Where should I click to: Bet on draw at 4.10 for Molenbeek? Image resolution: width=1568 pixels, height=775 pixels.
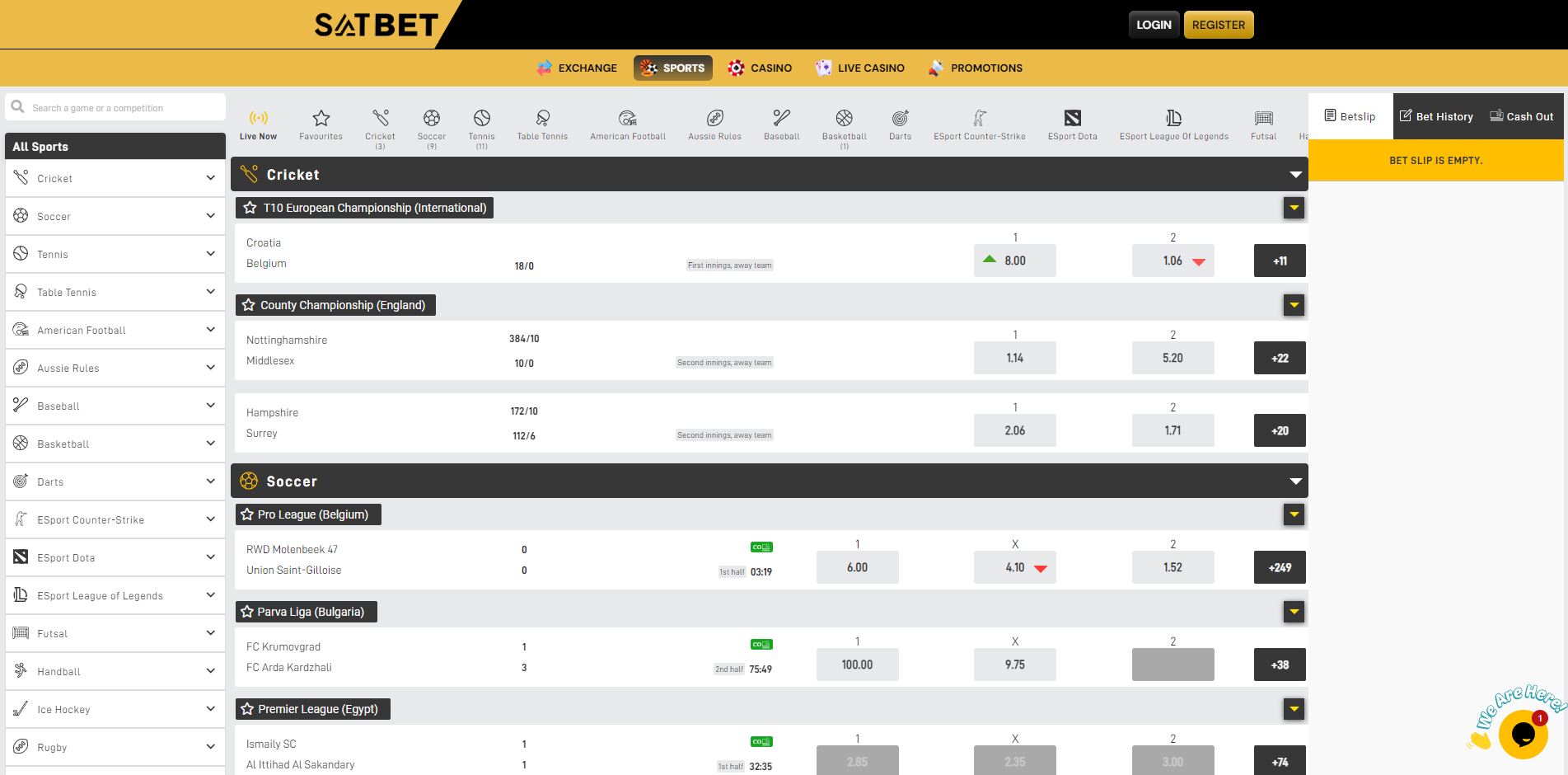click(1015, 567)
